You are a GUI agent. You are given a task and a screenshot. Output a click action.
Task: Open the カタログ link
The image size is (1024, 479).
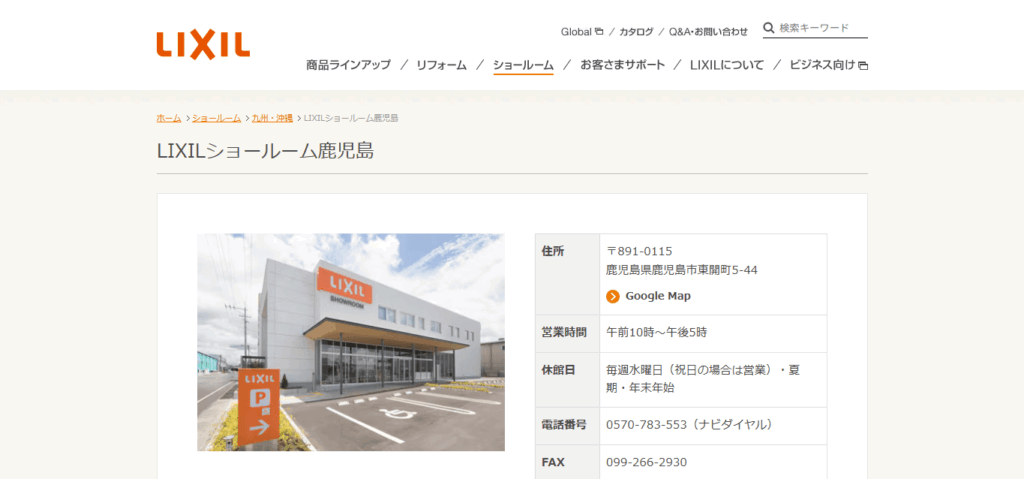tap(636, 31)
